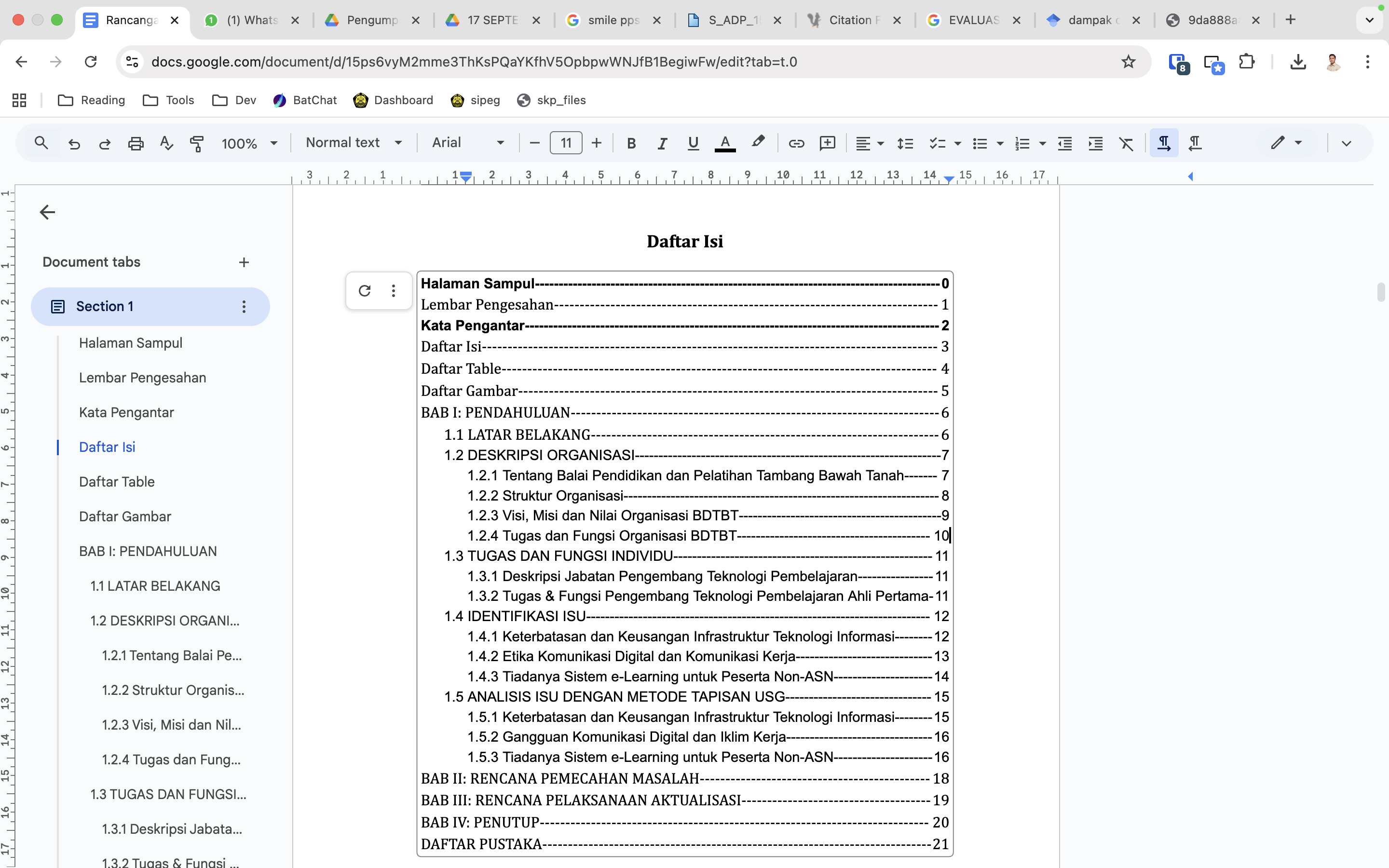Open the 100% zoom dropdown
Image resolution: width=1389 pixels, height=868 pixels.
coord(249,143)
